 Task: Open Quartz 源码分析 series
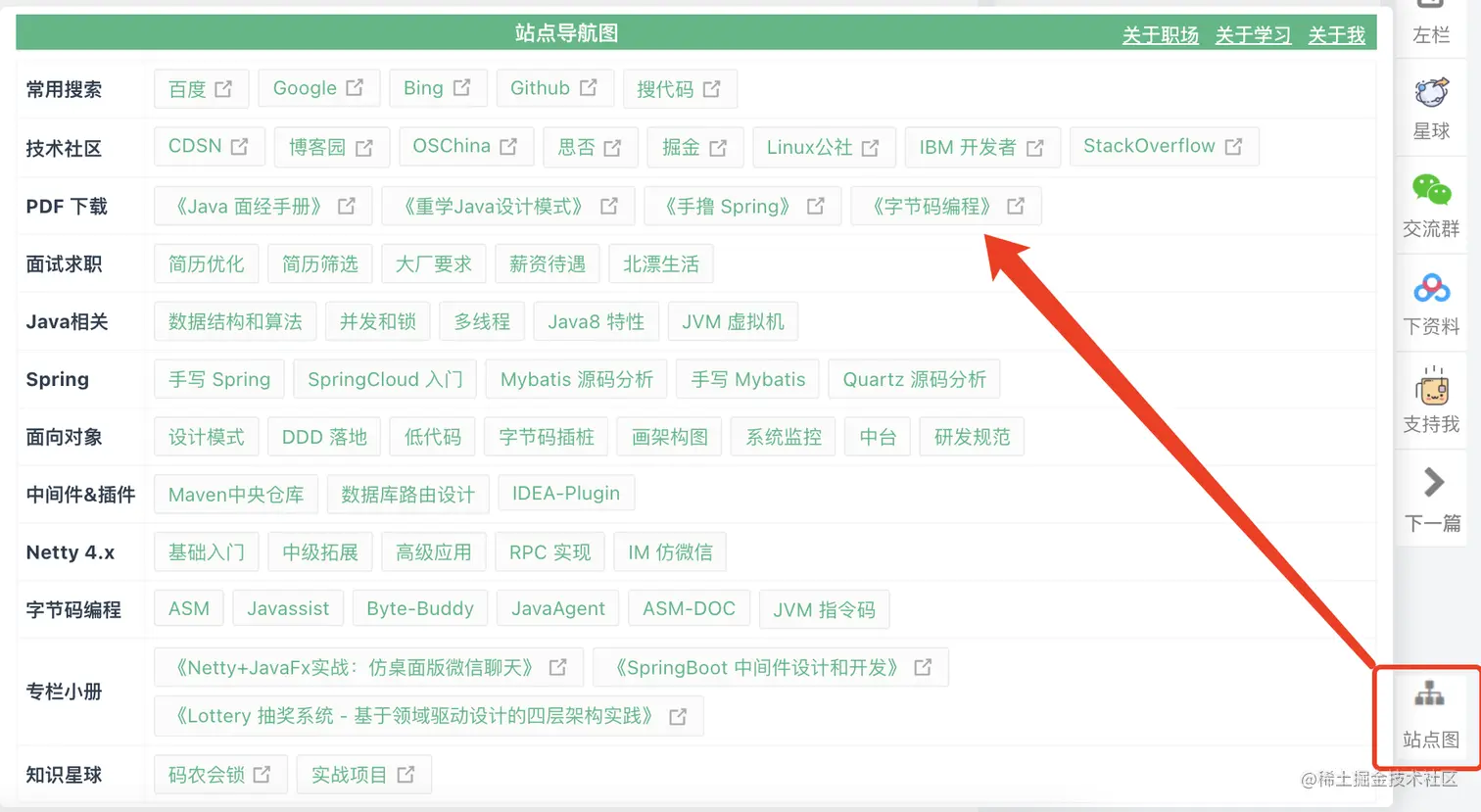(914, 379)
